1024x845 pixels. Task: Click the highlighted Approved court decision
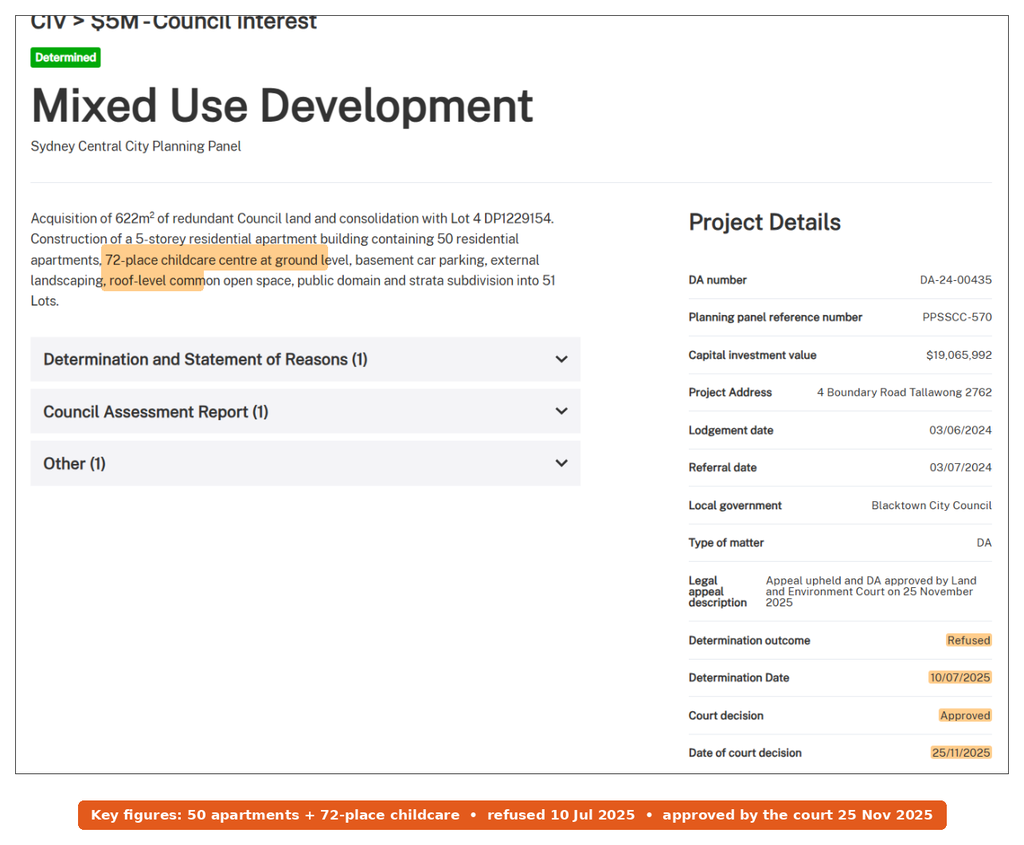click(965, 716)
